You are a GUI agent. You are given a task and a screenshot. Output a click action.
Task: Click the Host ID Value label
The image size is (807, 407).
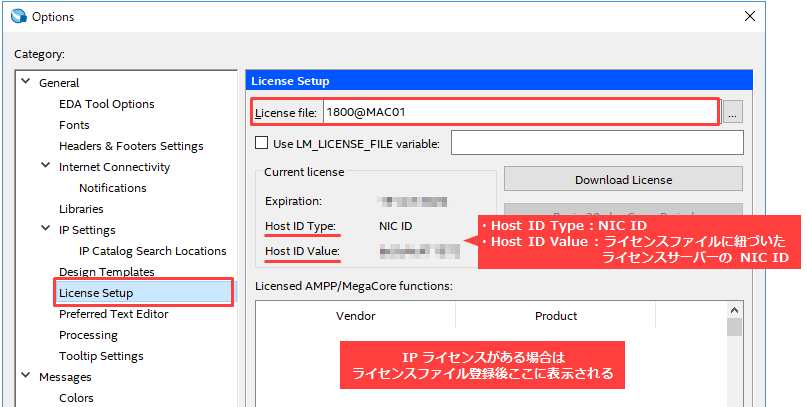(303, 251)
